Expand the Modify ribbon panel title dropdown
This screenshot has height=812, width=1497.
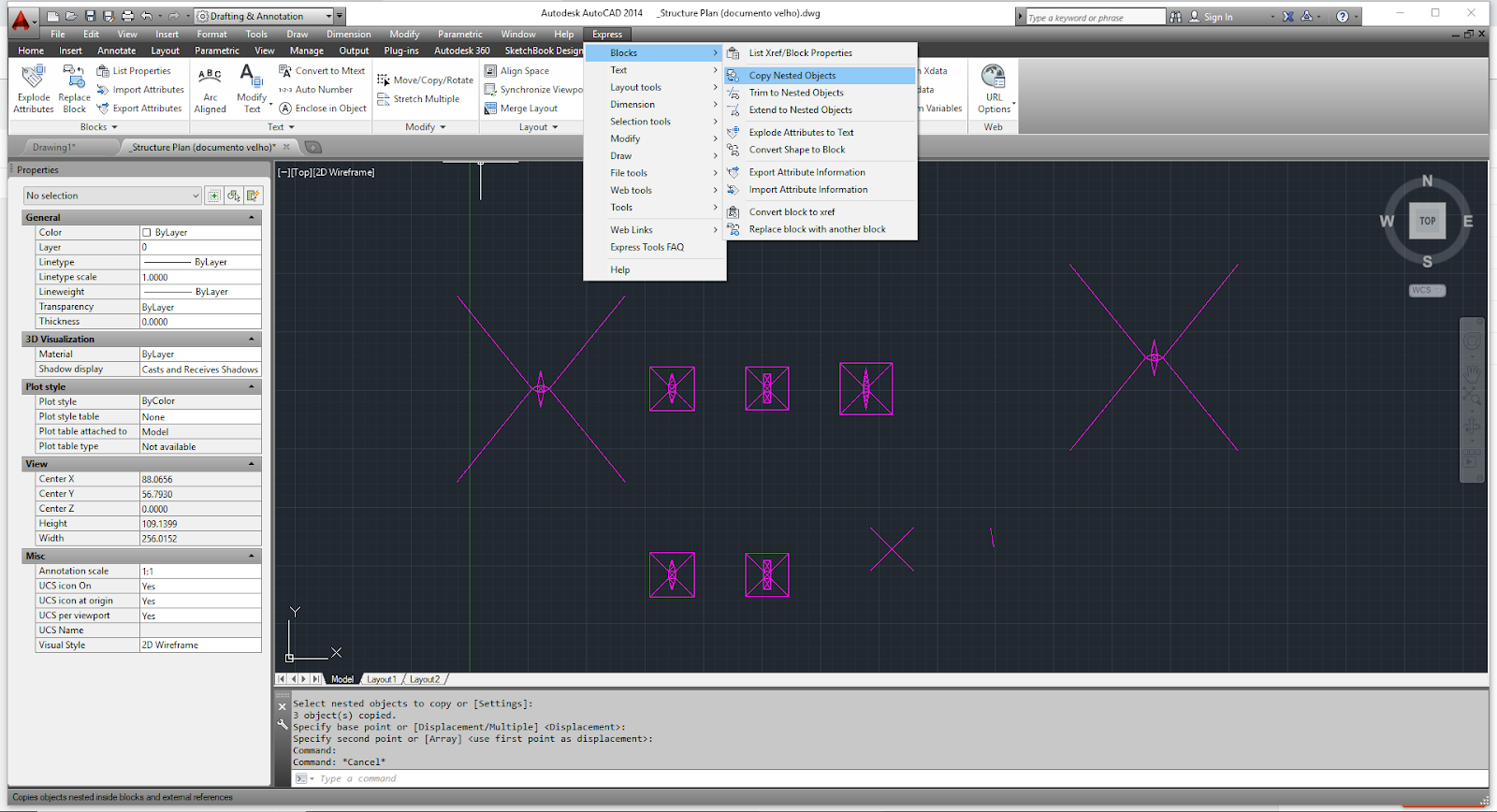tap(426, 127)
